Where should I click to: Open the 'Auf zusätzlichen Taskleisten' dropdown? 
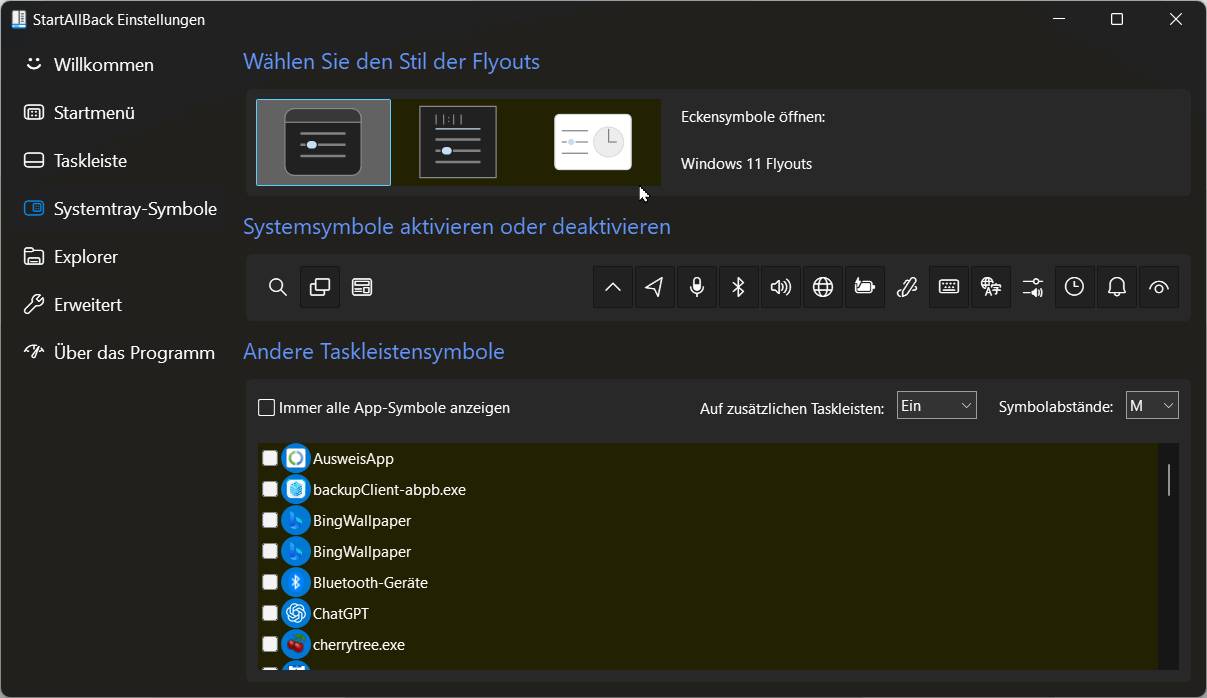pos(936,405)
